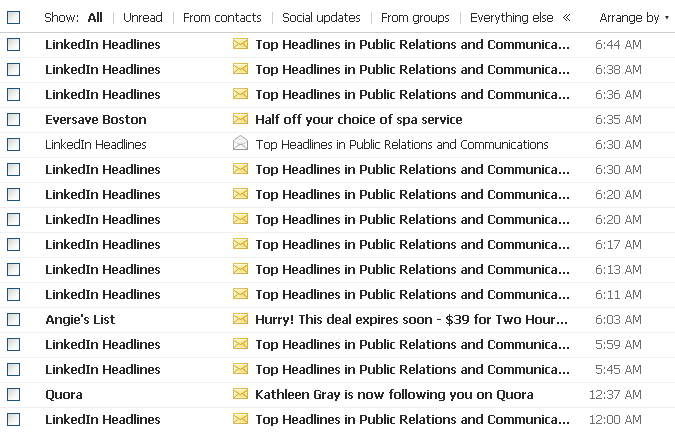This screenshot has width=675, height=432.
Task: Tick the checkbox for the Quora email
Action: pos(13,394)
